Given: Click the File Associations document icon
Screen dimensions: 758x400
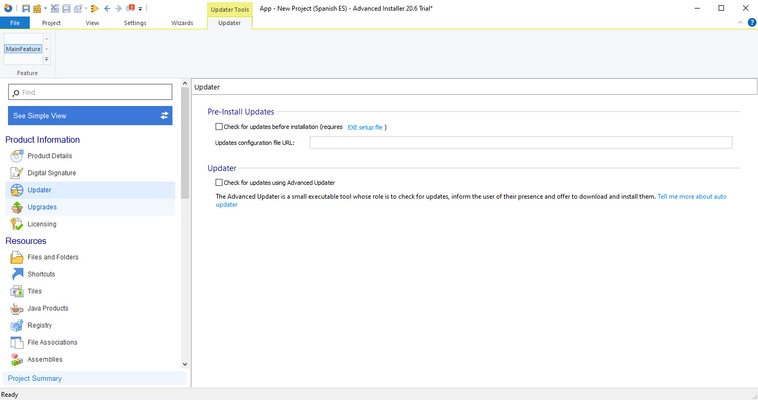Looking at the screenshot, I should click(17, 342).
